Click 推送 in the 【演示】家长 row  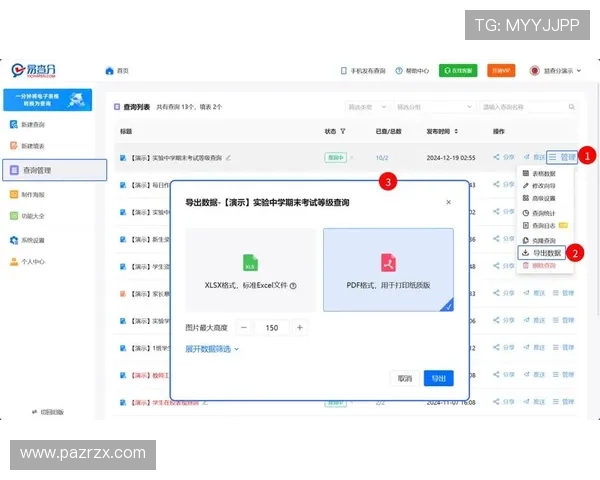tap(535, 293)
